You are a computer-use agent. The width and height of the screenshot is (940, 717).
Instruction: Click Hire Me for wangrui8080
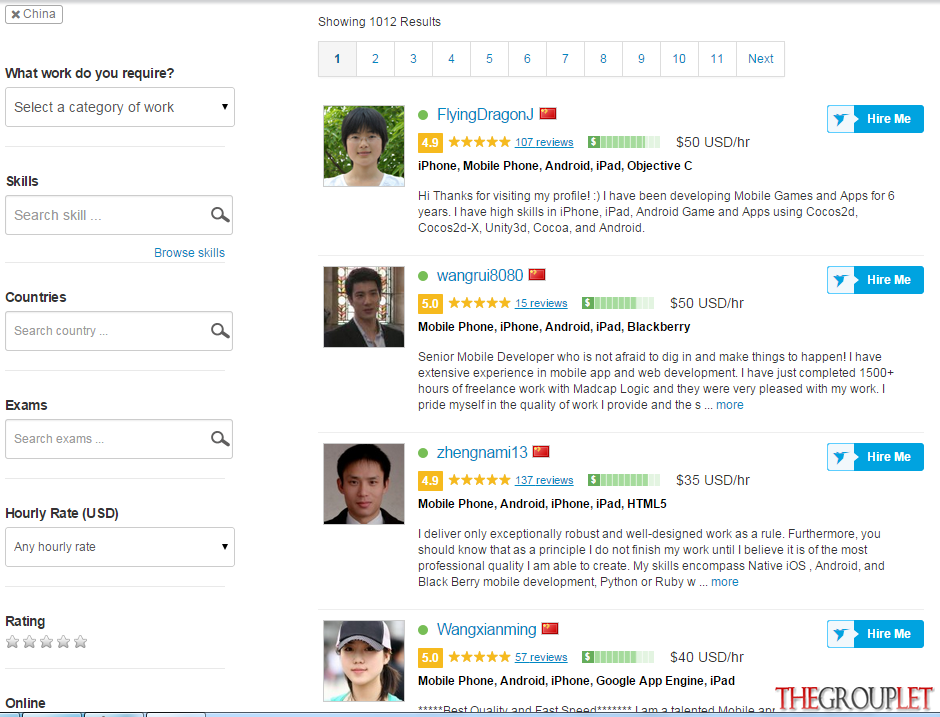pos(875,280)
